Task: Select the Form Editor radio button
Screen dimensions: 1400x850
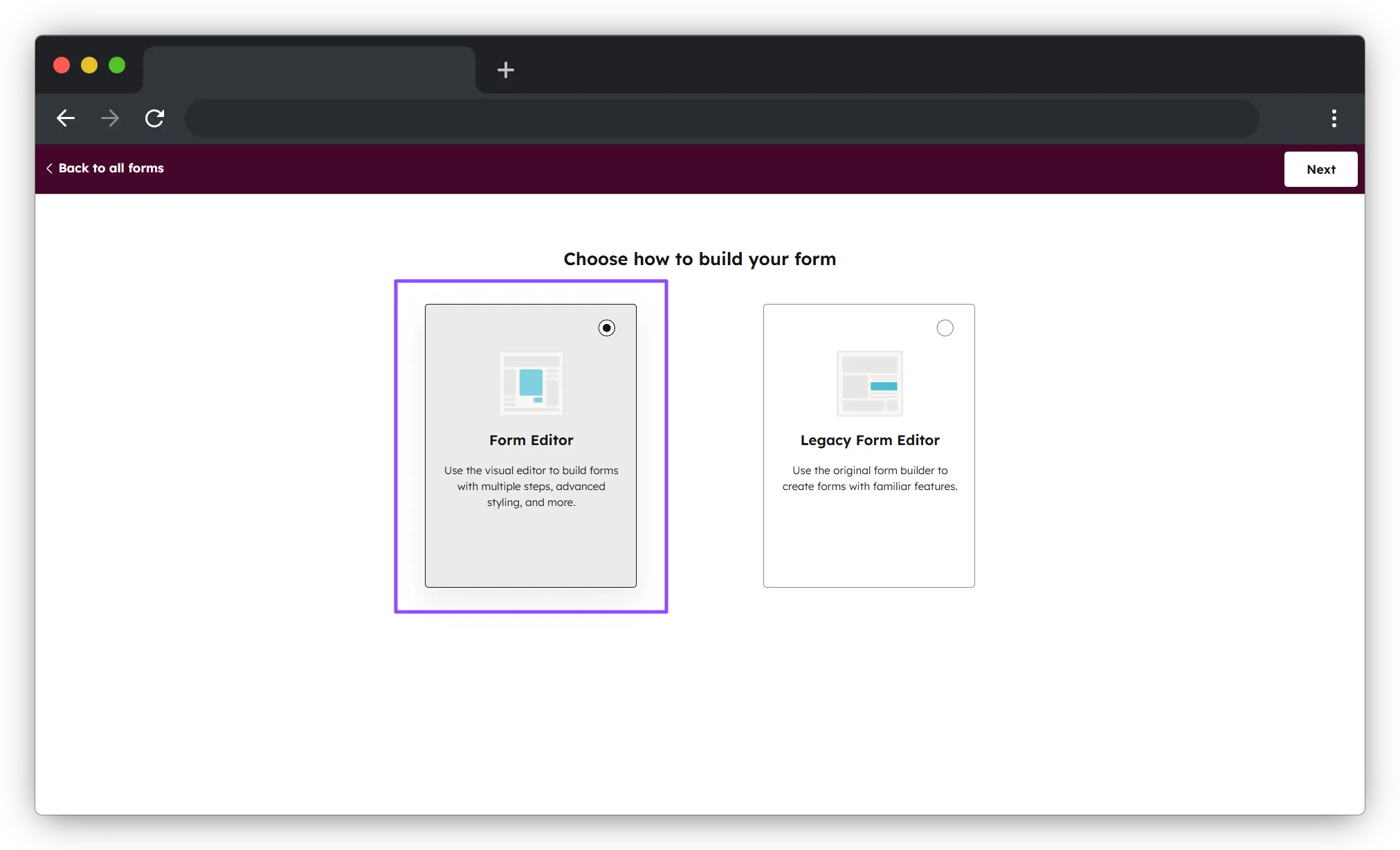Action: pyautogui.click(x=606, y=328)
